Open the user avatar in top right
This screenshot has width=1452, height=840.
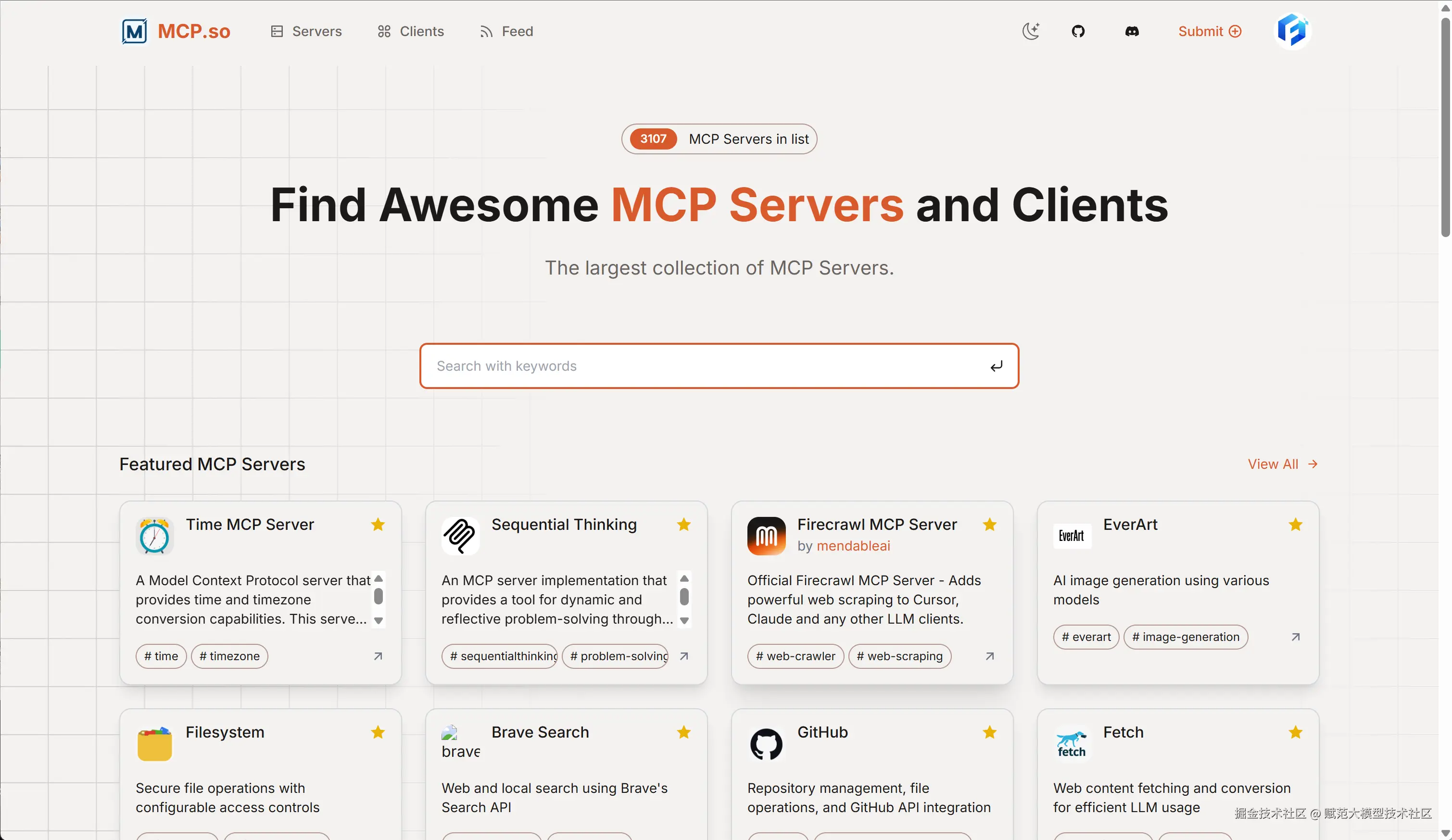pyautogui.click(x=1292, y=31)
